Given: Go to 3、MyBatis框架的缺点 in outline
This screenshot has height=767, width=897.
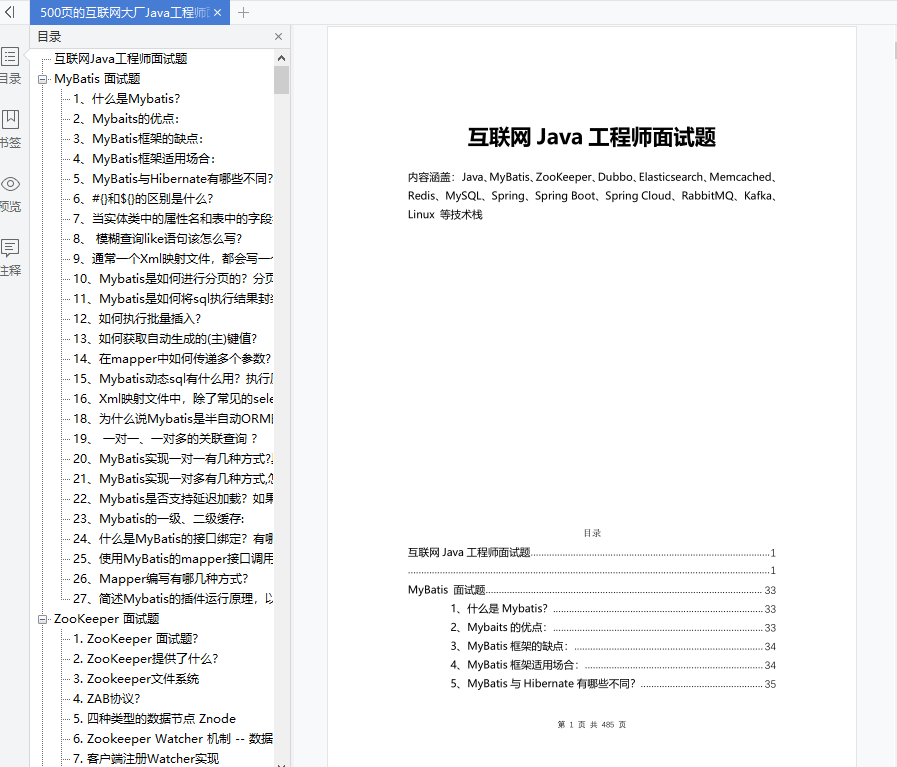Looking at the screenshot, I should coord(138,139).
